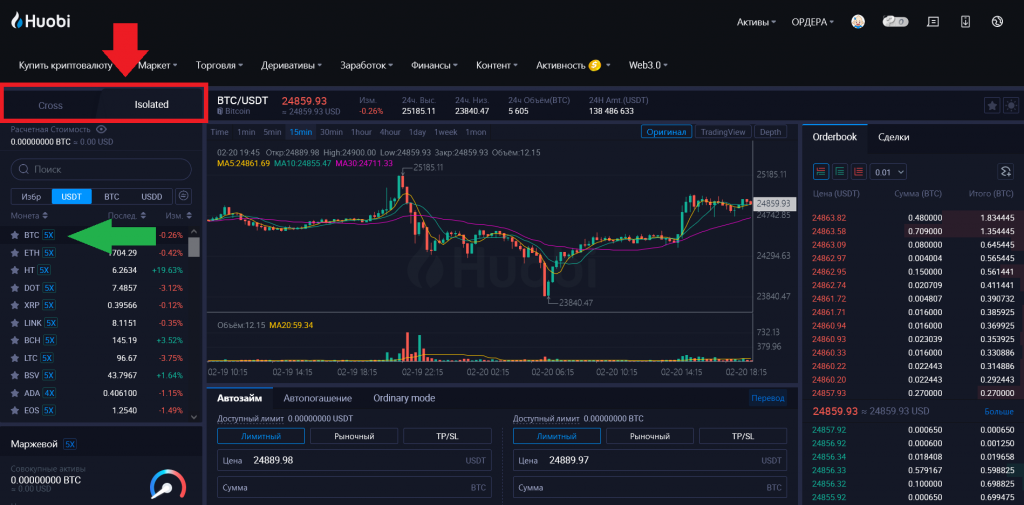Viewport: 1024px width, 505px height.
Task: Set chart interval to 1day
Action: (x=418, y=132)
